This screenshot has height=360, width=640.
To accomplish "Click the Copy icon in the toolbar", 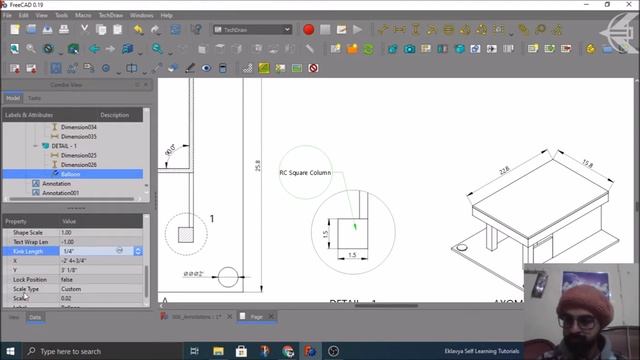I will tap(101, 29).
